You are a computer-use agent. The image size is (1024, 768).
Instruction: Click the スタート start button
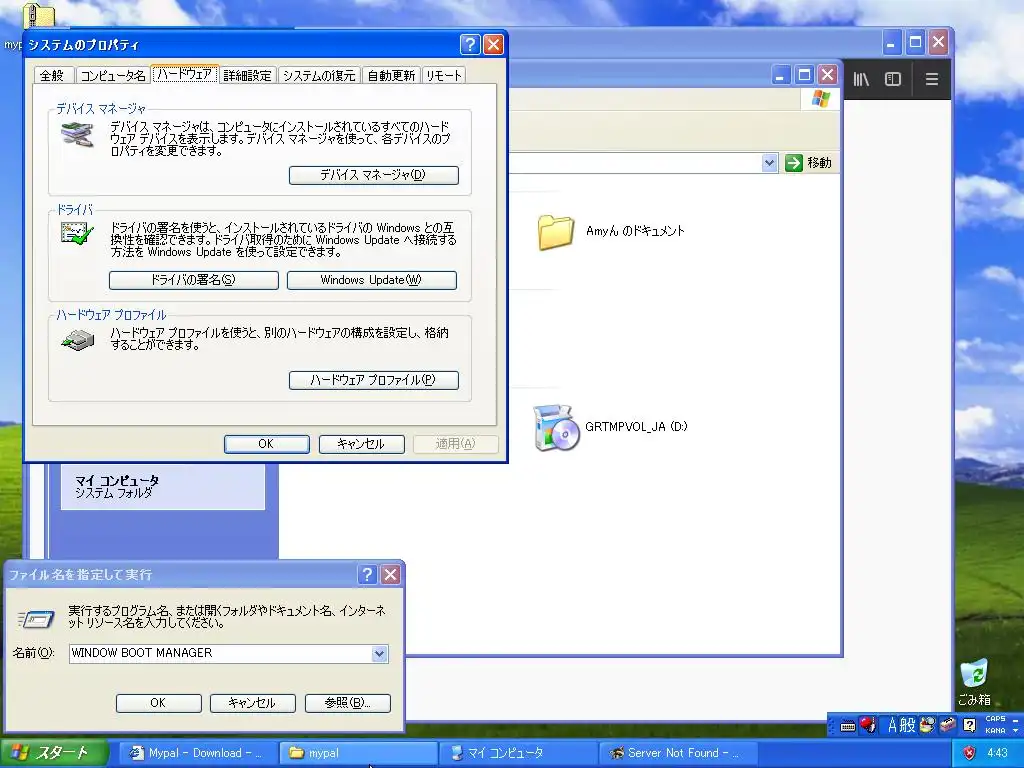[54, 753]
